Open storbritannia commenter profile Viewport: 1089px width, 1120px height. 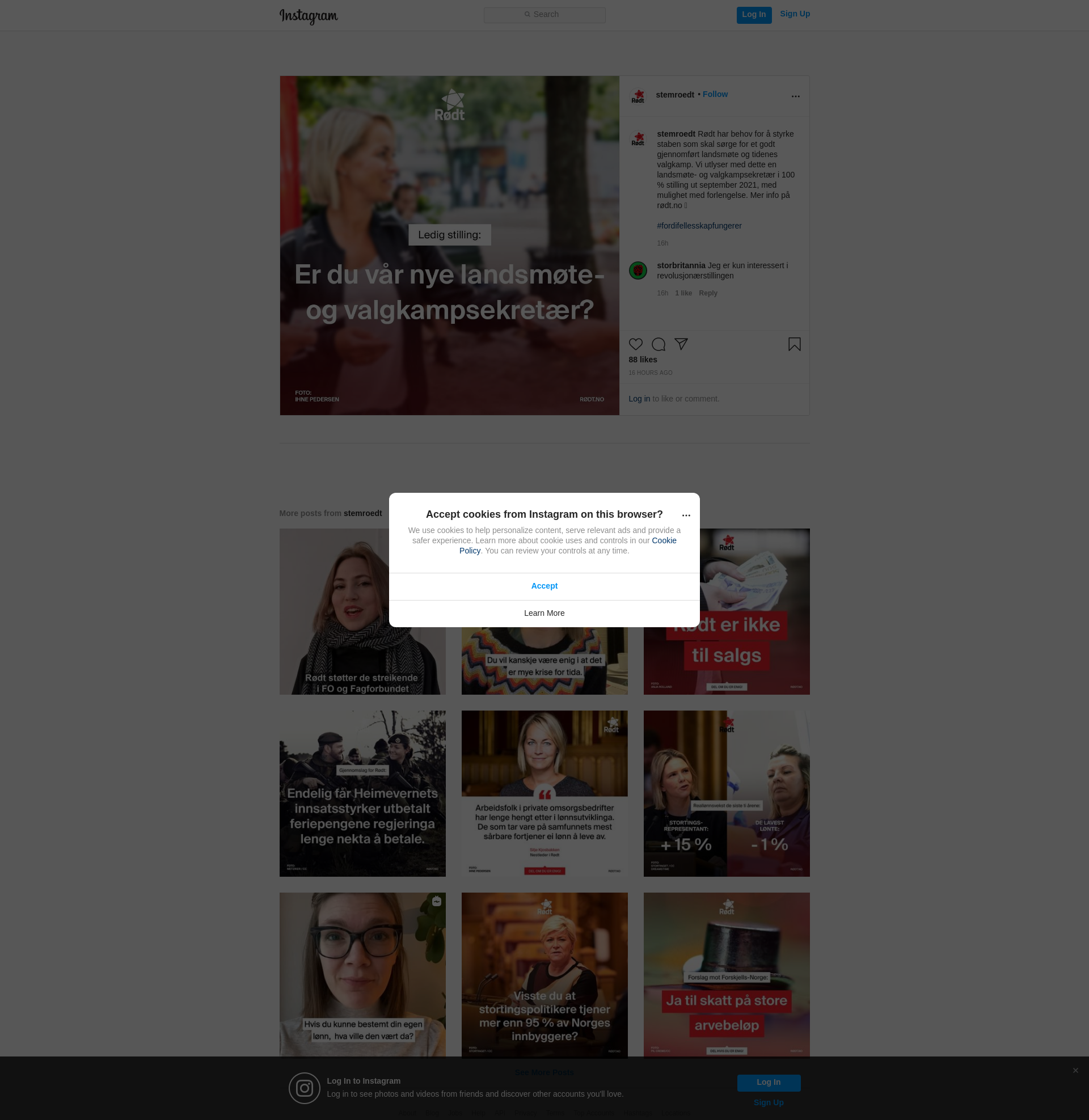point(681,265)
